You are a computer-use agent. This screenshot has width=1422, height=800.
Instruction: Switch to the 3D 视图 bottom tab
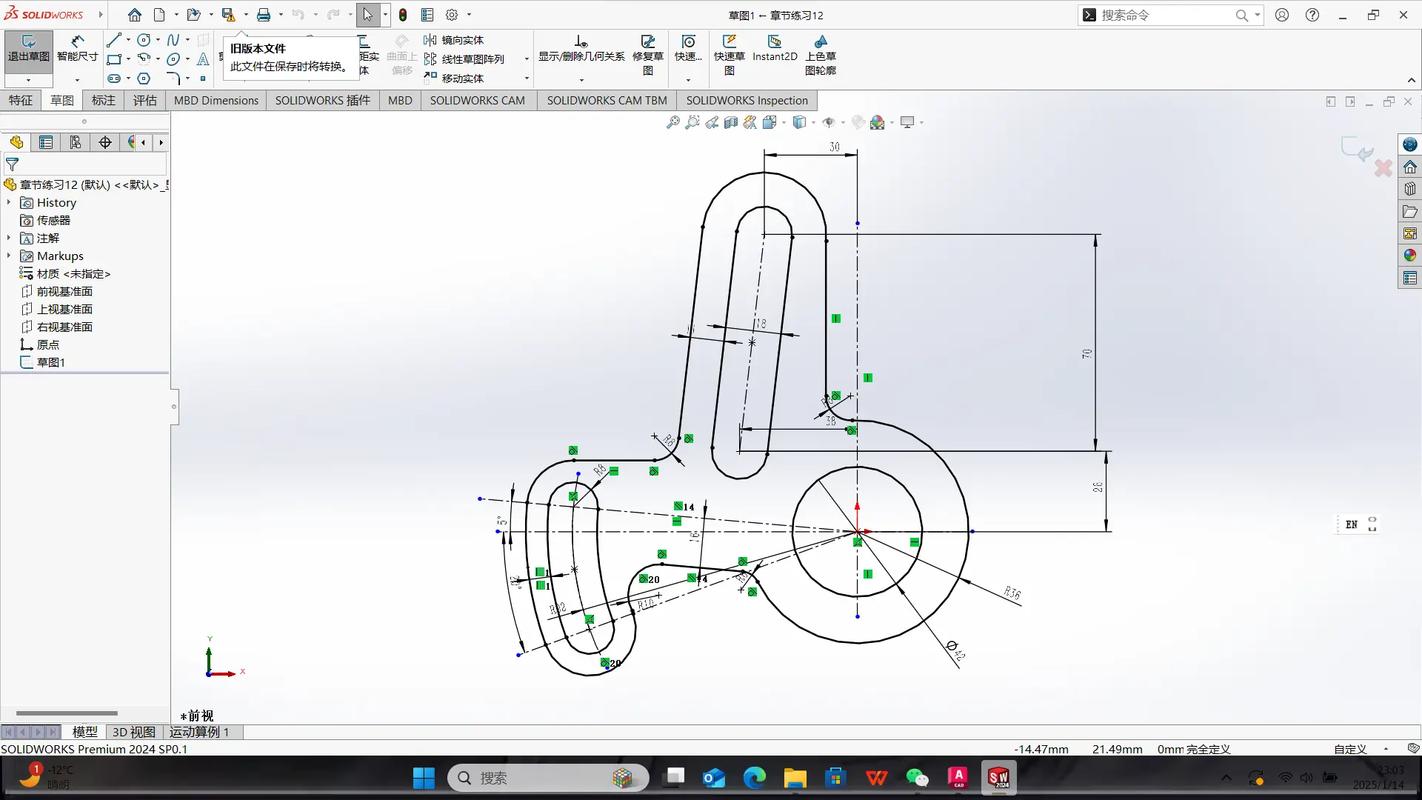(133, 732)
